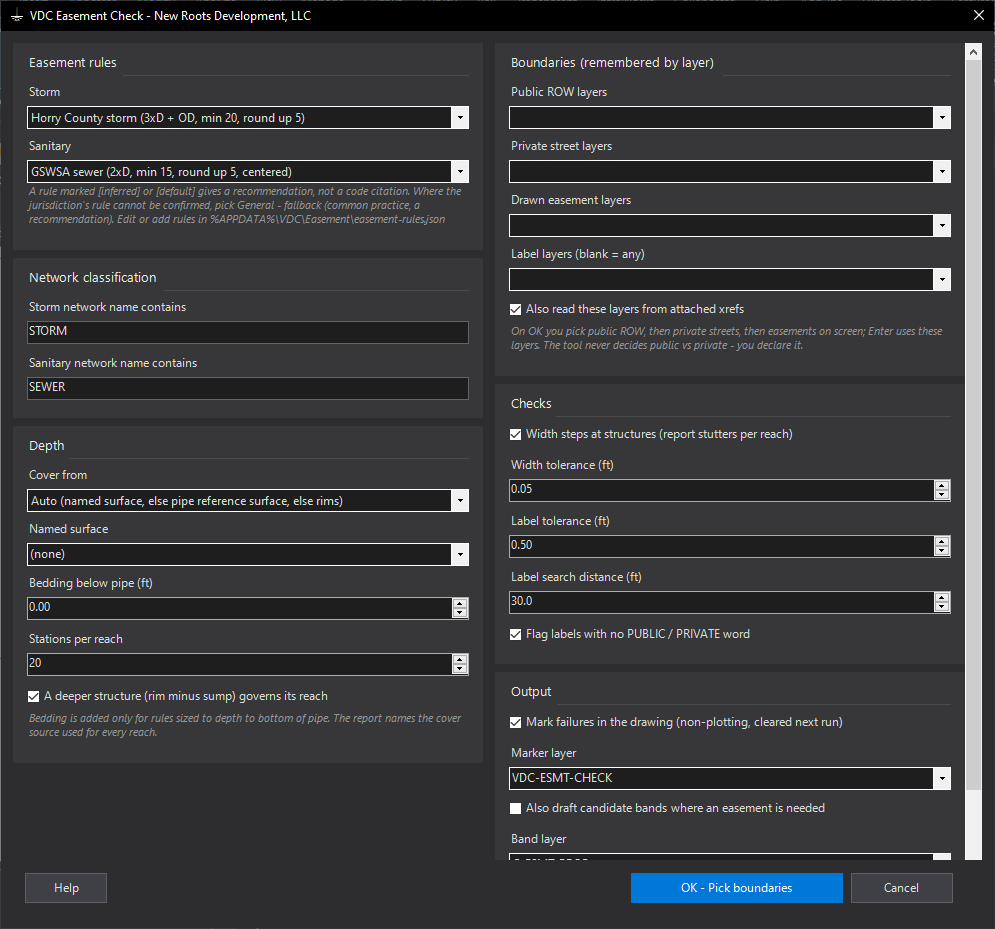Decrease Bedding below pipe with down arrow
Image resolution: width=995 pixels, height=929 pixels.
pos(460,613)
